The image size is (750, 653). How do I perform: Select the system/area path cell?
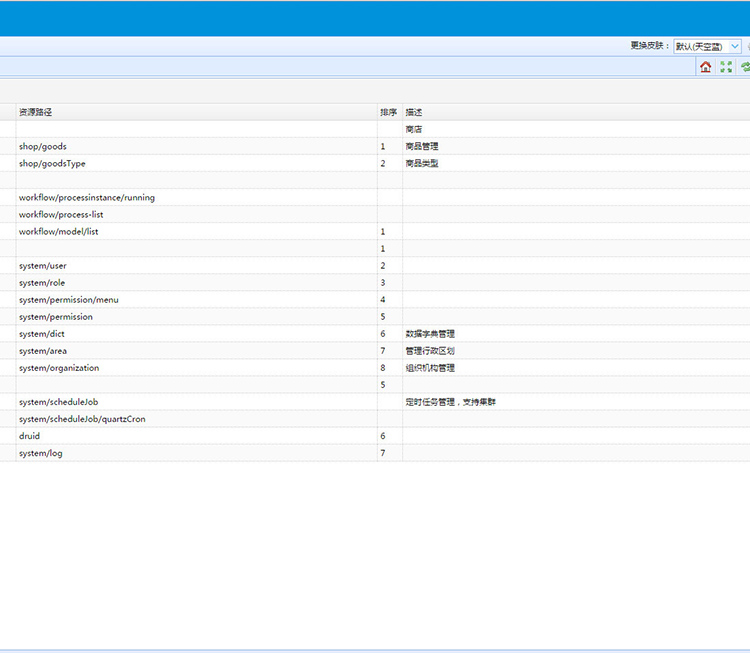click(x=196, y=351)
